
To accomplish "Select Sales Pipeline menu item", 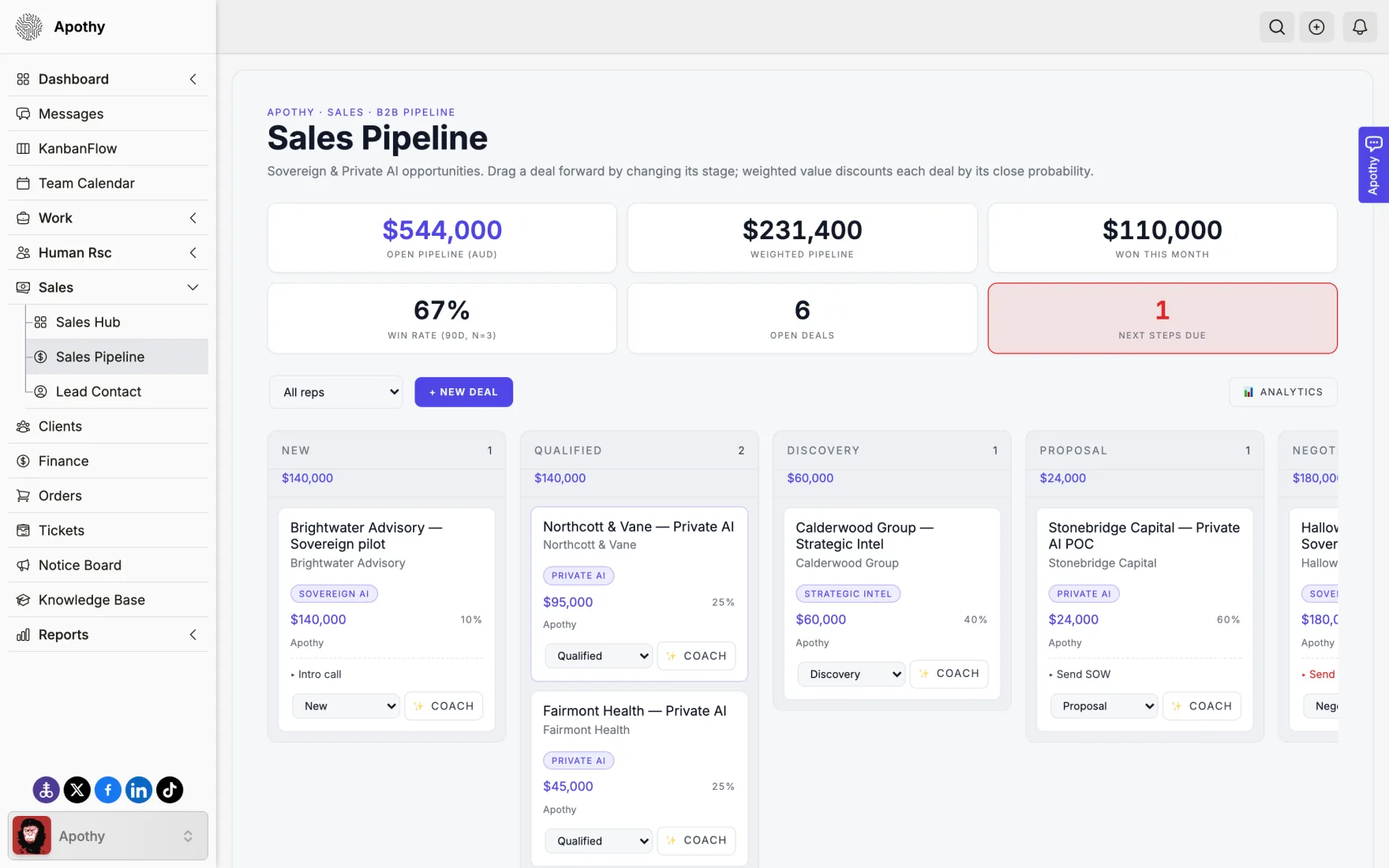I will pyautogui.click(x=117, y=357).
